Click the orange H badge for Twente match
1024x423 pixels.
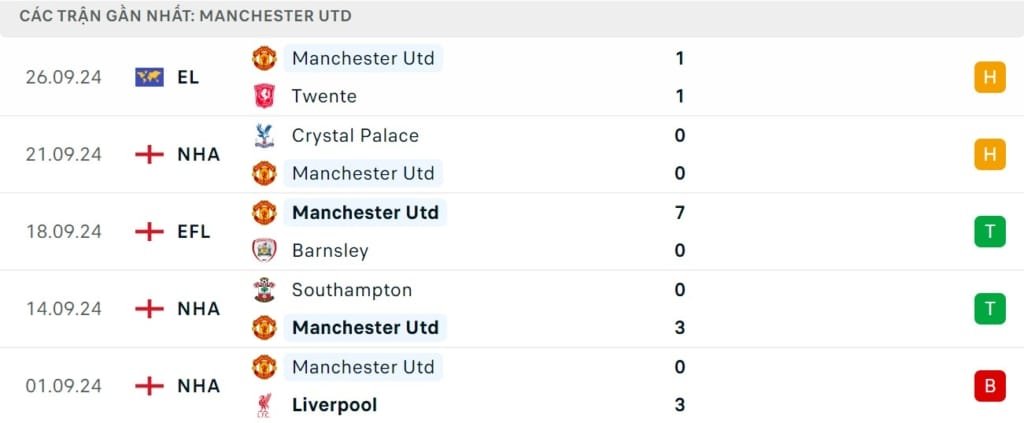click(x=989, y=77)
